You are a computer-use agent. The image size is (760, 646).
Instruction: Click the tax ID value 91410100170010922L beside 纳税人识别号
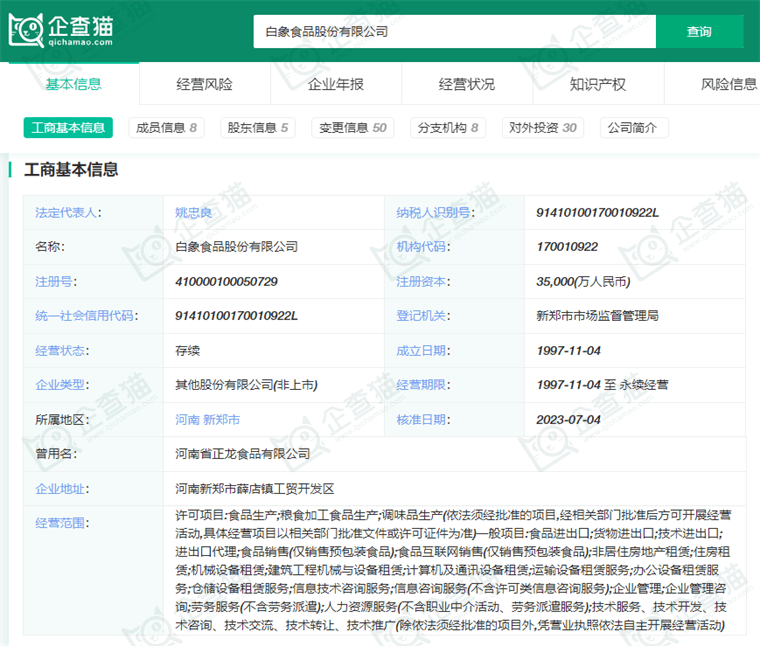597,212
